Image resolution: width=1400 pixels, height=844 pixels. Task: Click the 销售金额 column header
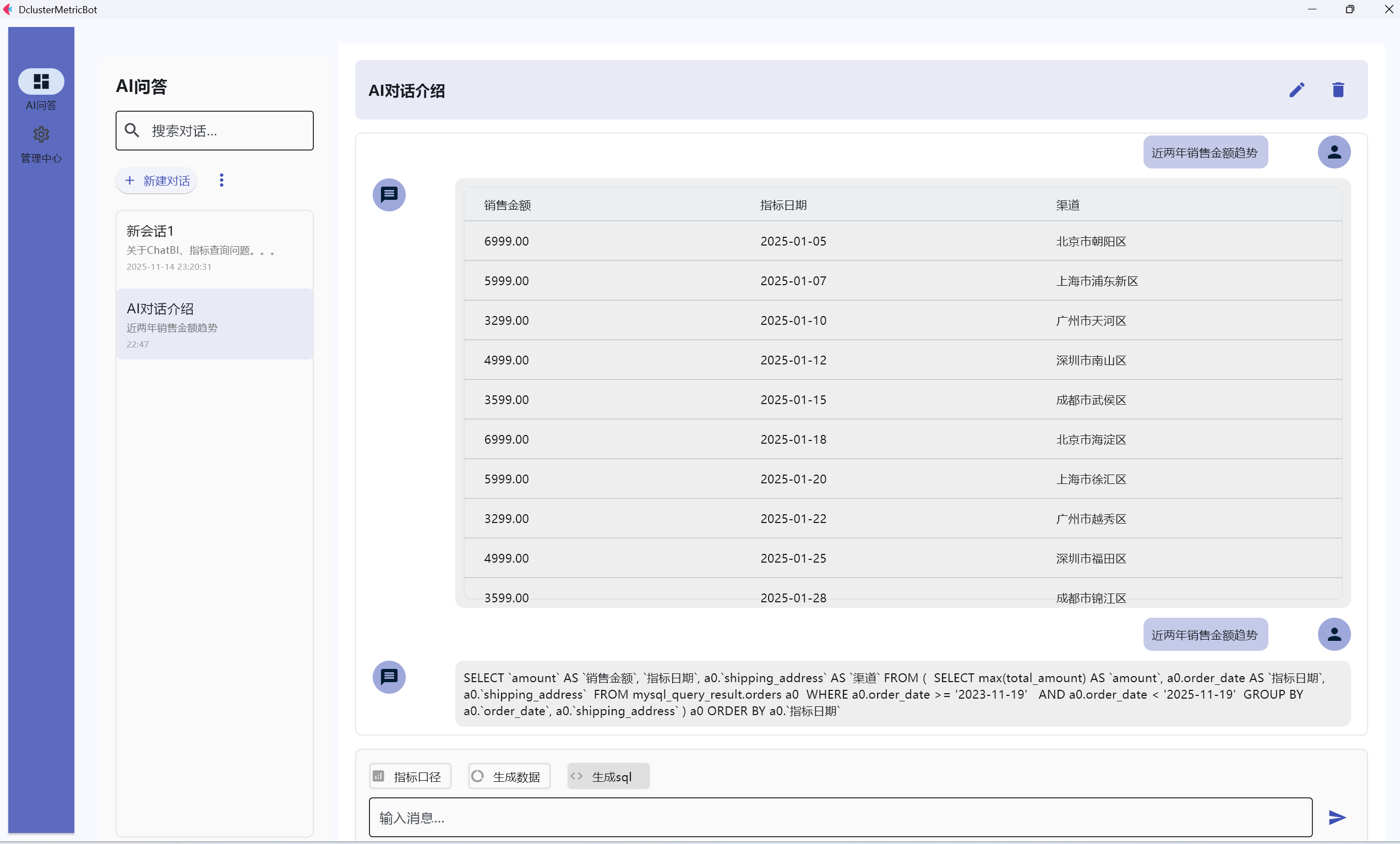tap(507, 205)
